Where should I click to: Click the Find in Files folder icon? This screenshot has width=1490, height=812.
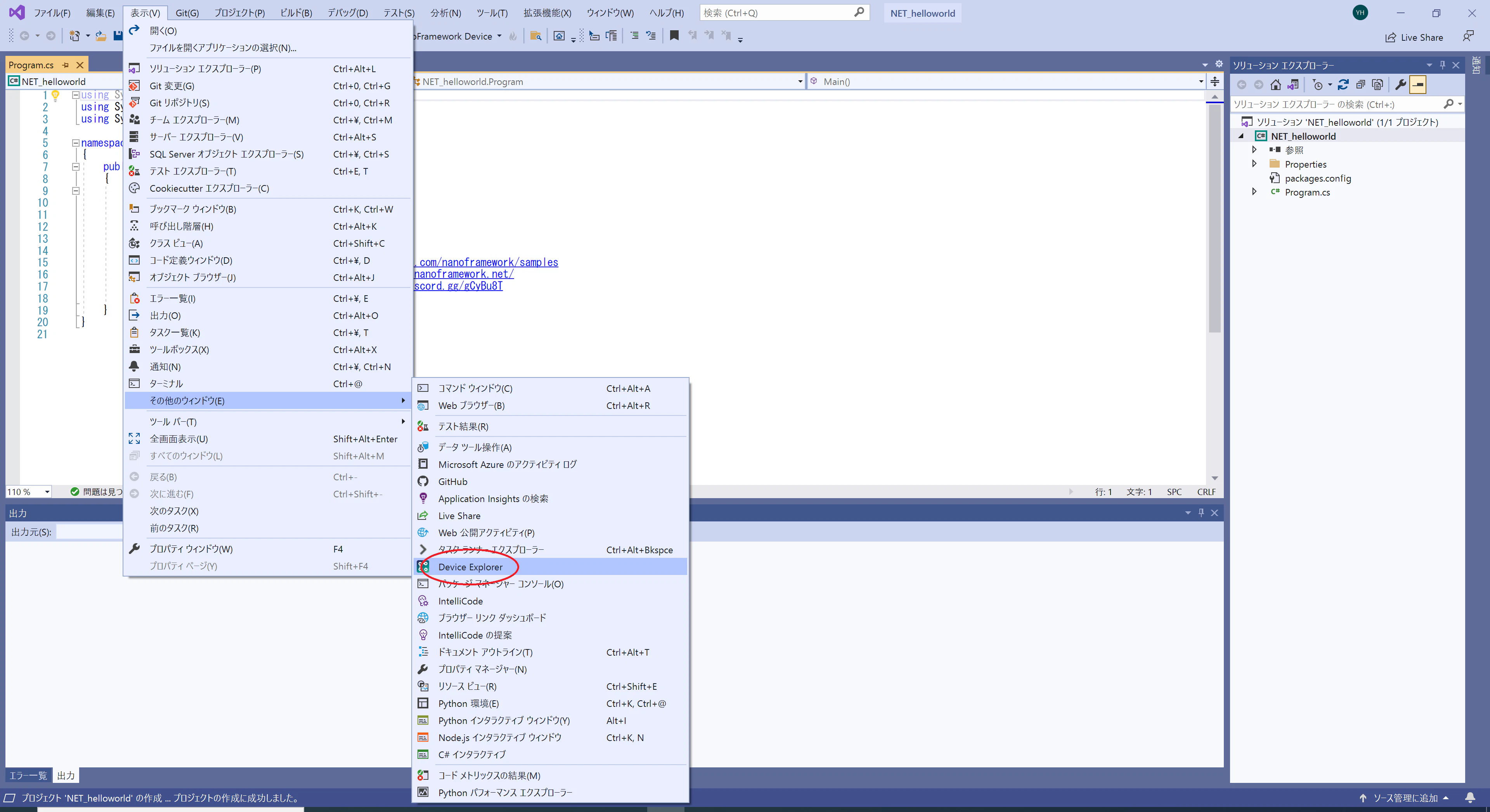[x=535, y=36]
